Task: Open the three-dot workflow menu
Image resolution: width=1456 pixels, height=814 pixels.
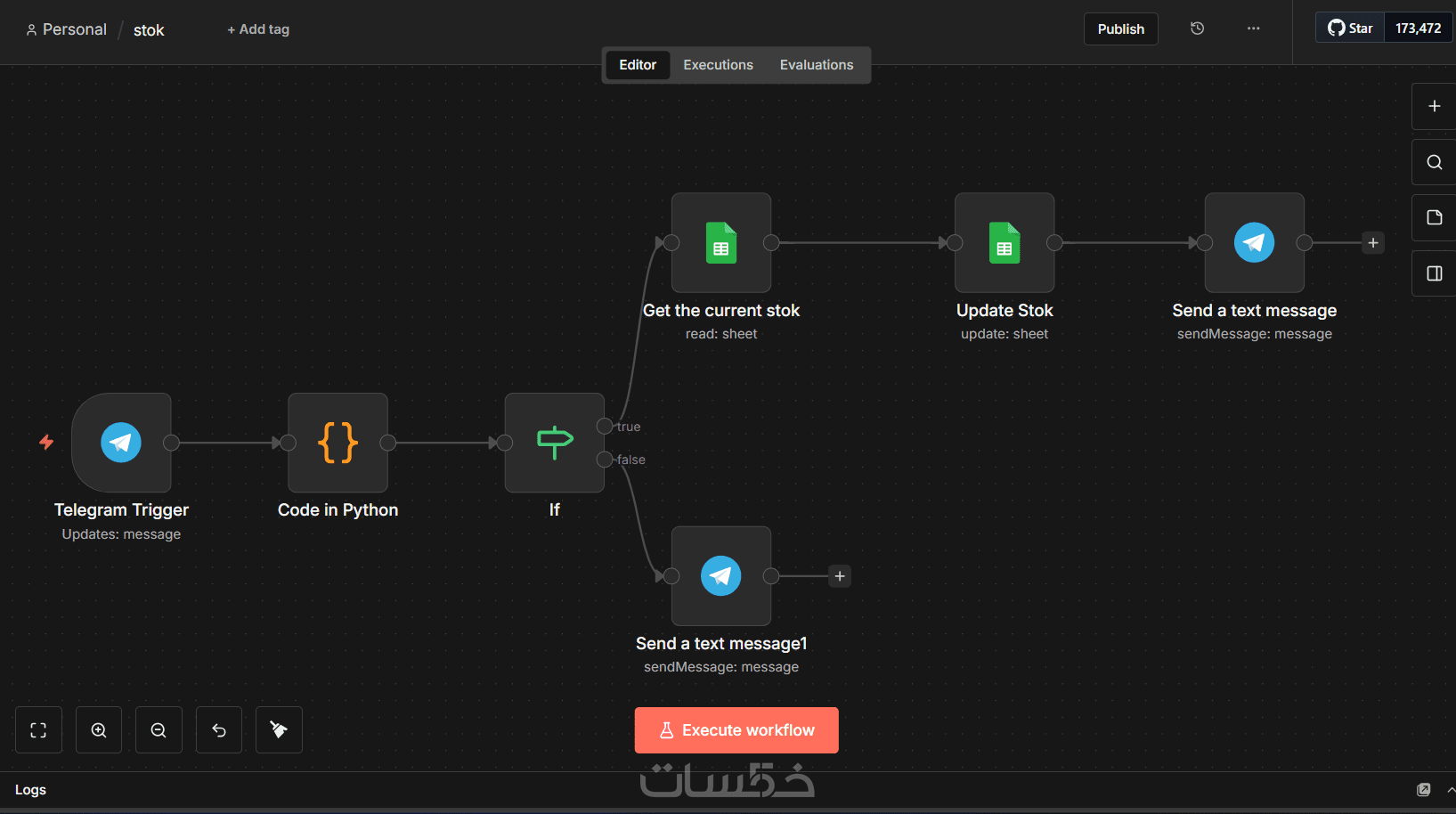Action: tap(1253, 28)
